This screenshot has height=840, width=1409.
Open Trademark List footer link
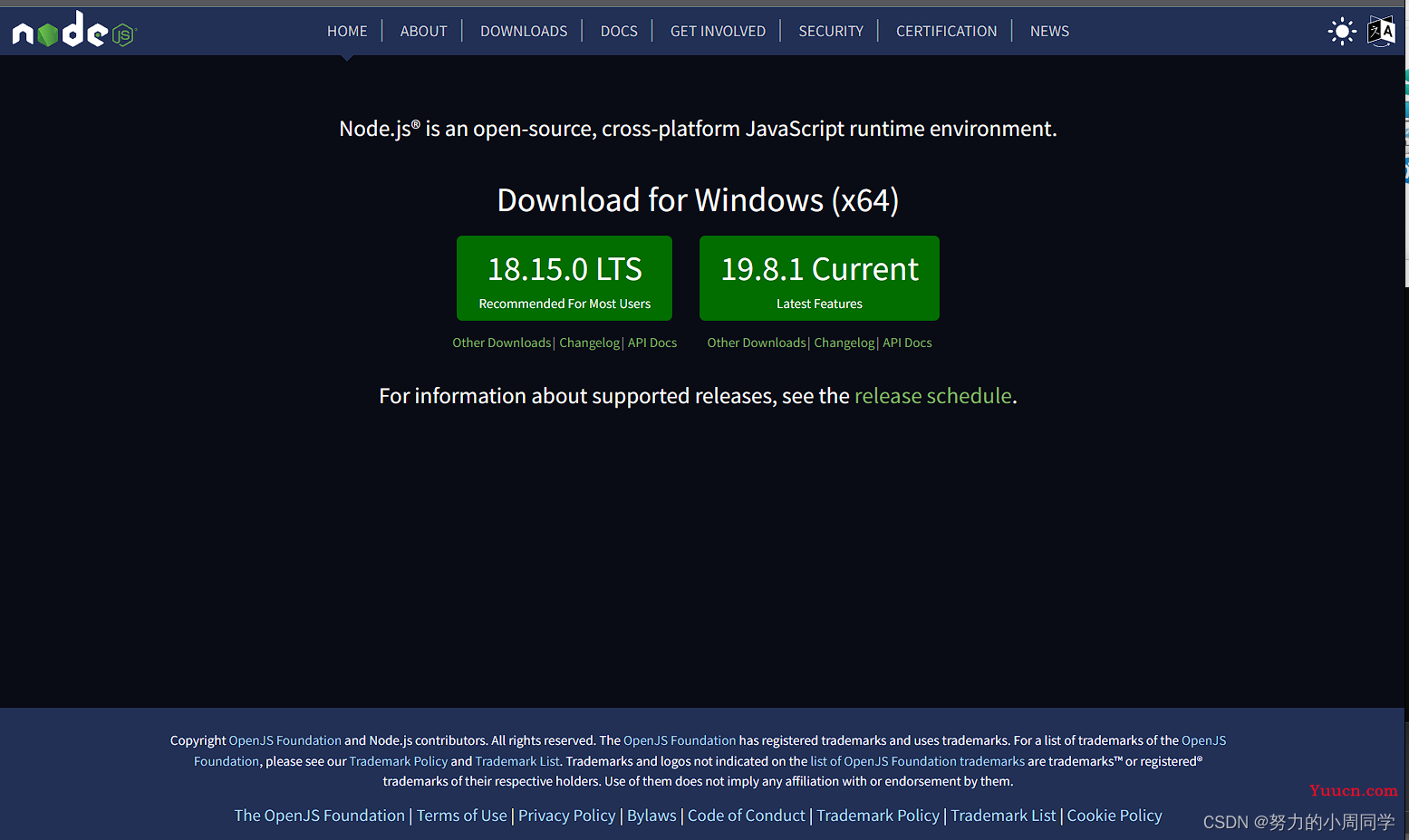(x=1003, y=816)
